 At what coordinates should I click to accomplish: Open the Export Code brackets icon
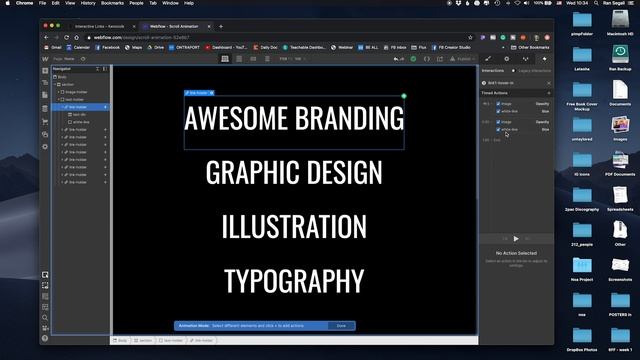coord(427,59)
